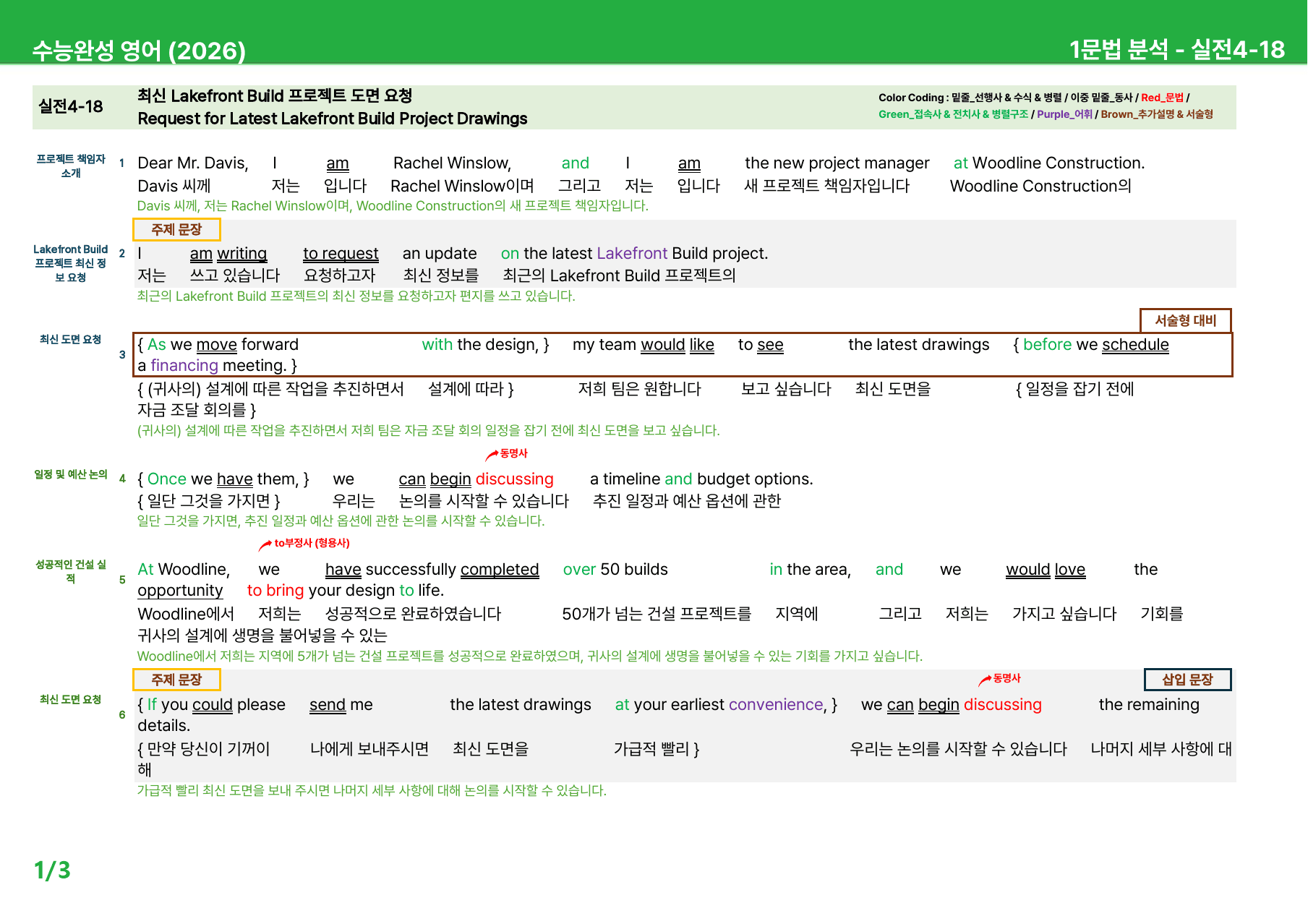Click Korean gloss 50개가 넘는 건설 프로젝트를
1308x924 pixels.
tap(657, 614)
